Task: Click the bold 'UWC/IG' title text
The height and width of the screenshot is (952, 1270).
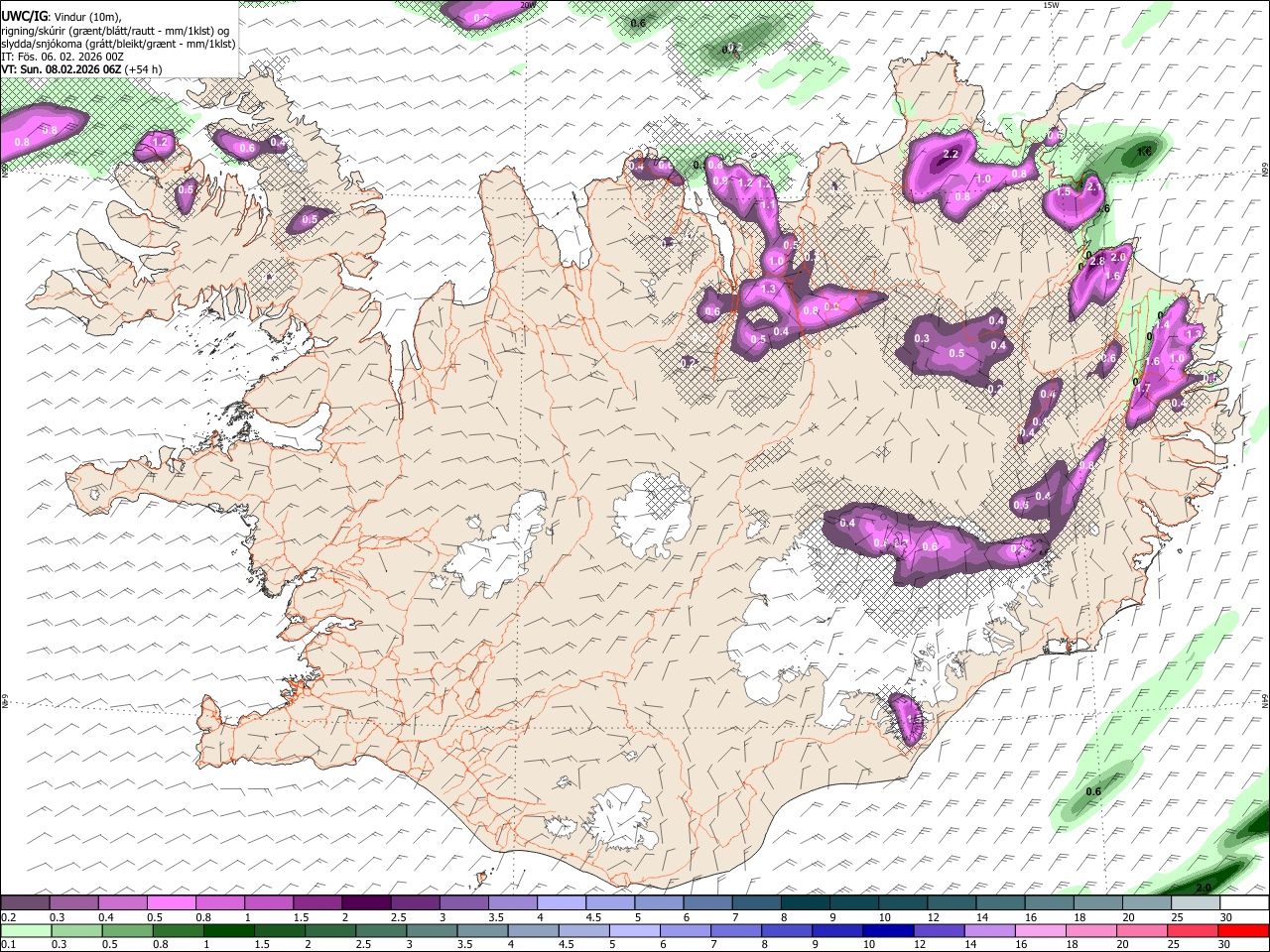Action: click(x=23, y=17)
